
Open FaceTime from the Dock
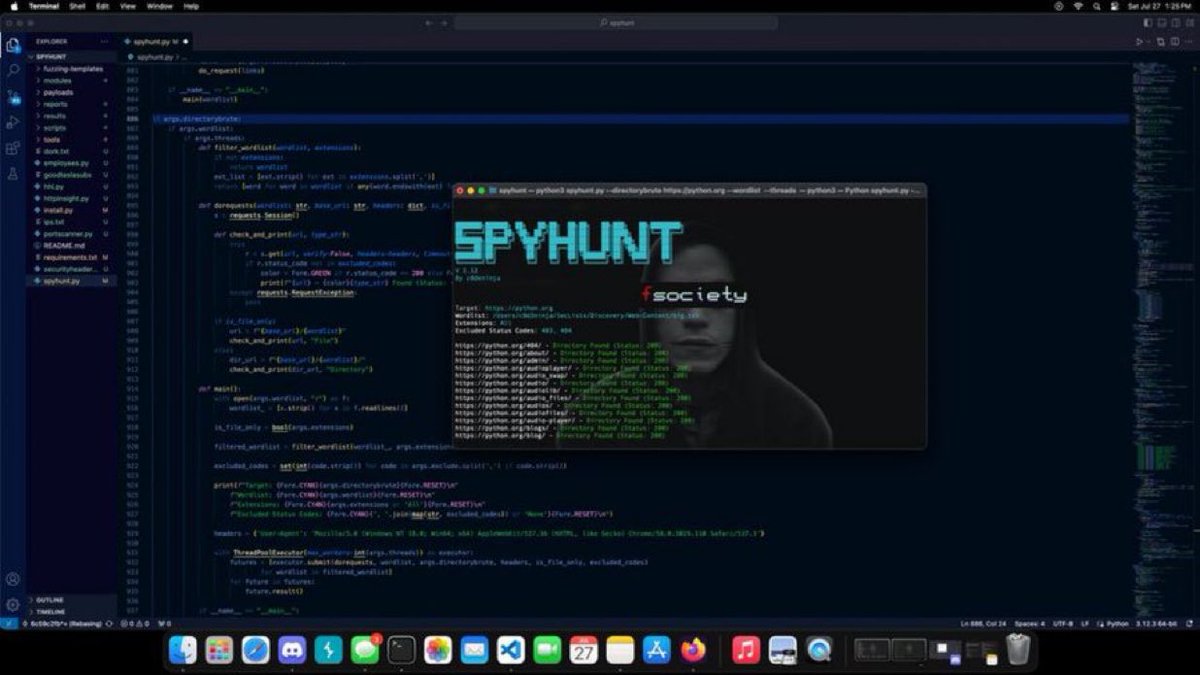pos(547,650)
